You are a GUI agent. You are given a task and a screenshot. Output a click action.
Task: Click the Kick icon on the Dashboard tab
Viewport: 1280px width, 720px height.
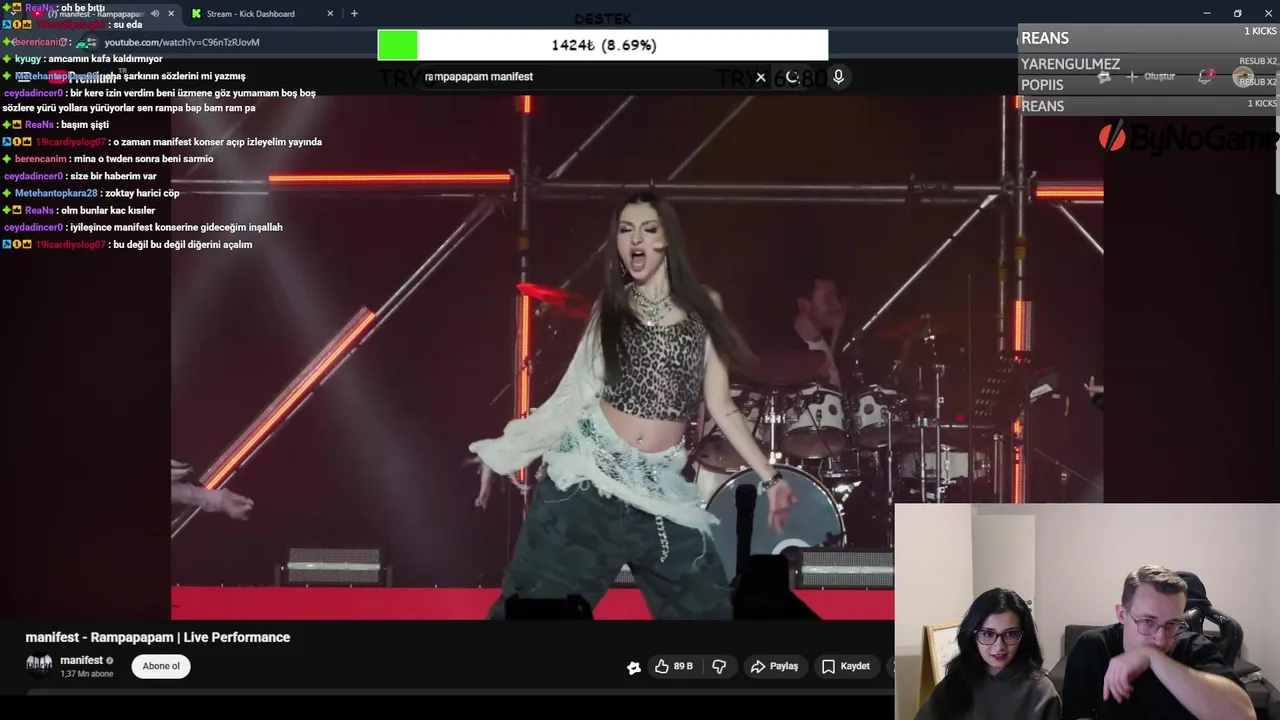pyautogui.click(x=196, y=14)
